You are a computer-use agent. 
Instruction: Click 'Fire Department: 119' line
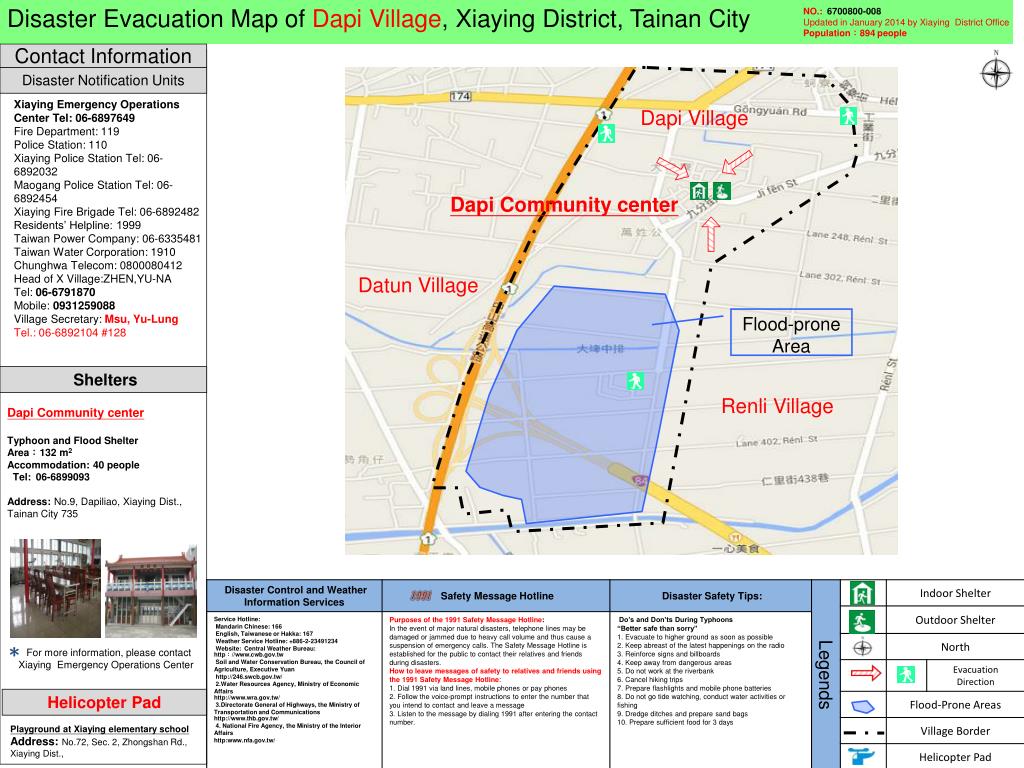tap(67, 131)
